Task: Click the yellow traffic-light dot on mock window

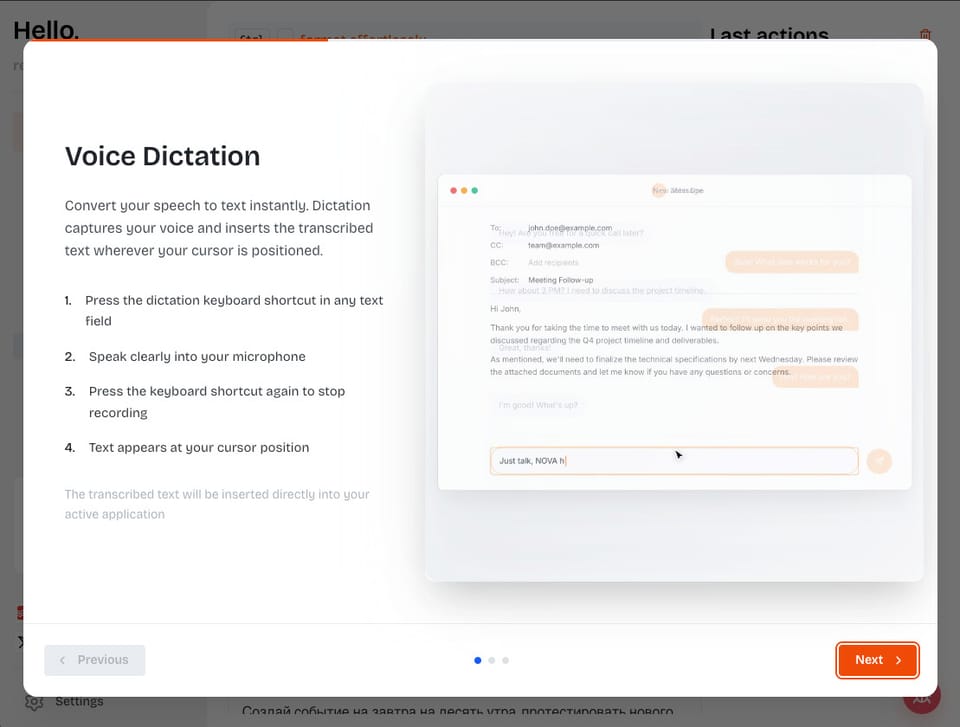Action: tap(462, 189)
